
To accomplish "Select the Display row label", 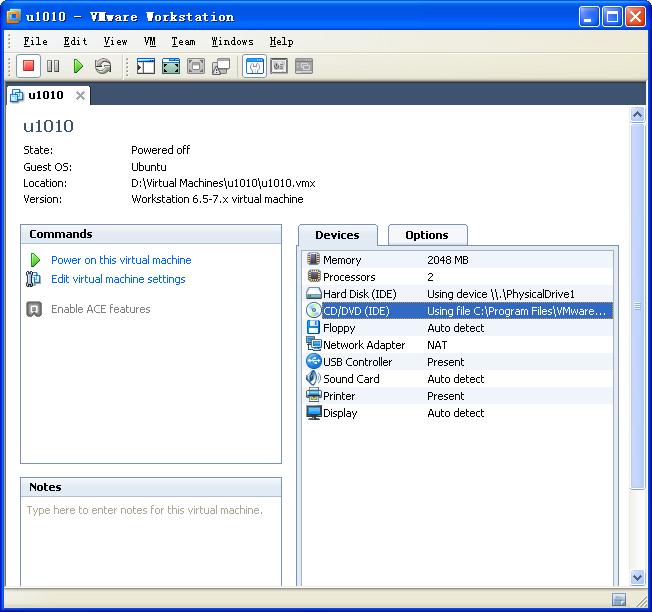I will [340, 414].
